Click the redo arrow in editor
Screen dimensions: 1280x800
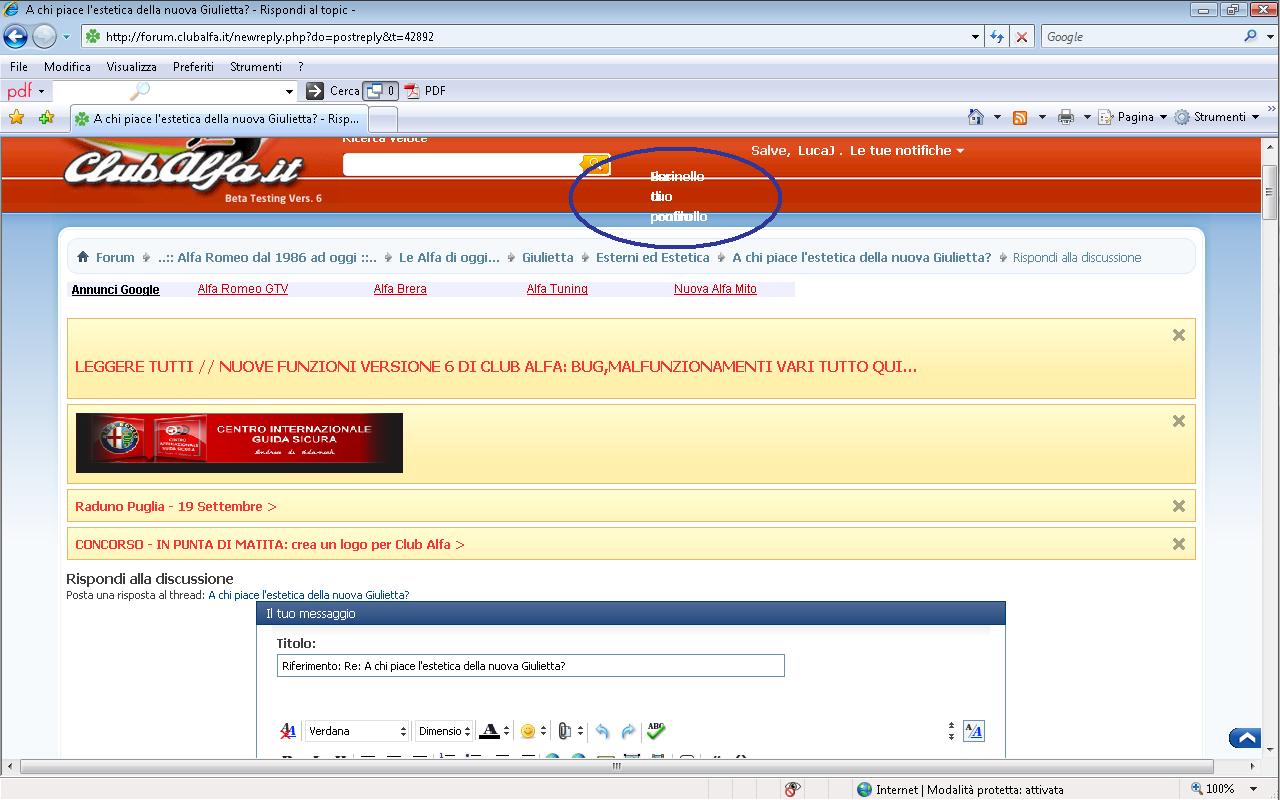coord(628,731)
